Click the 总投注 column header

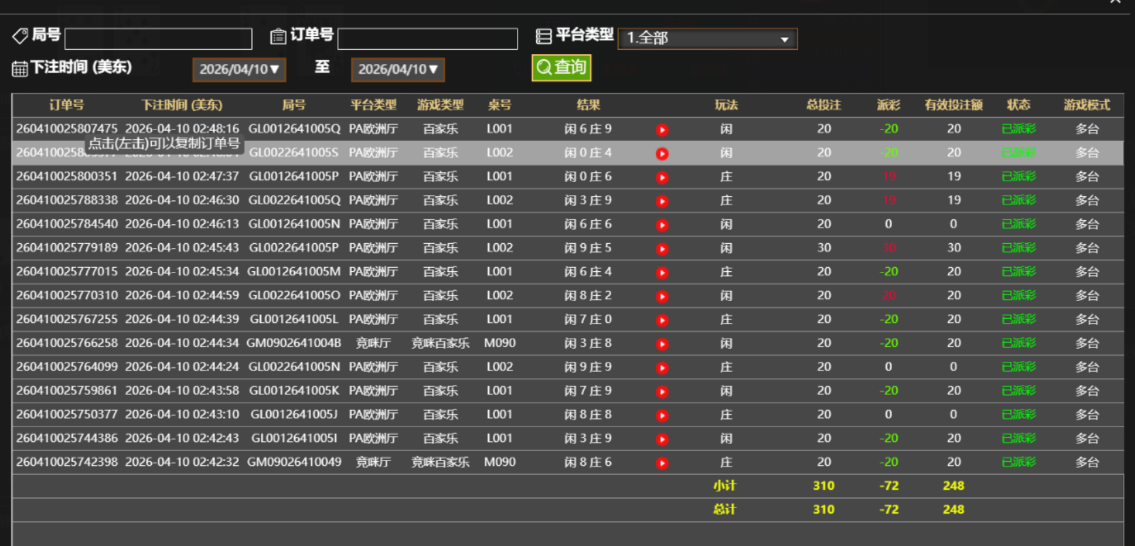(824, 104)
